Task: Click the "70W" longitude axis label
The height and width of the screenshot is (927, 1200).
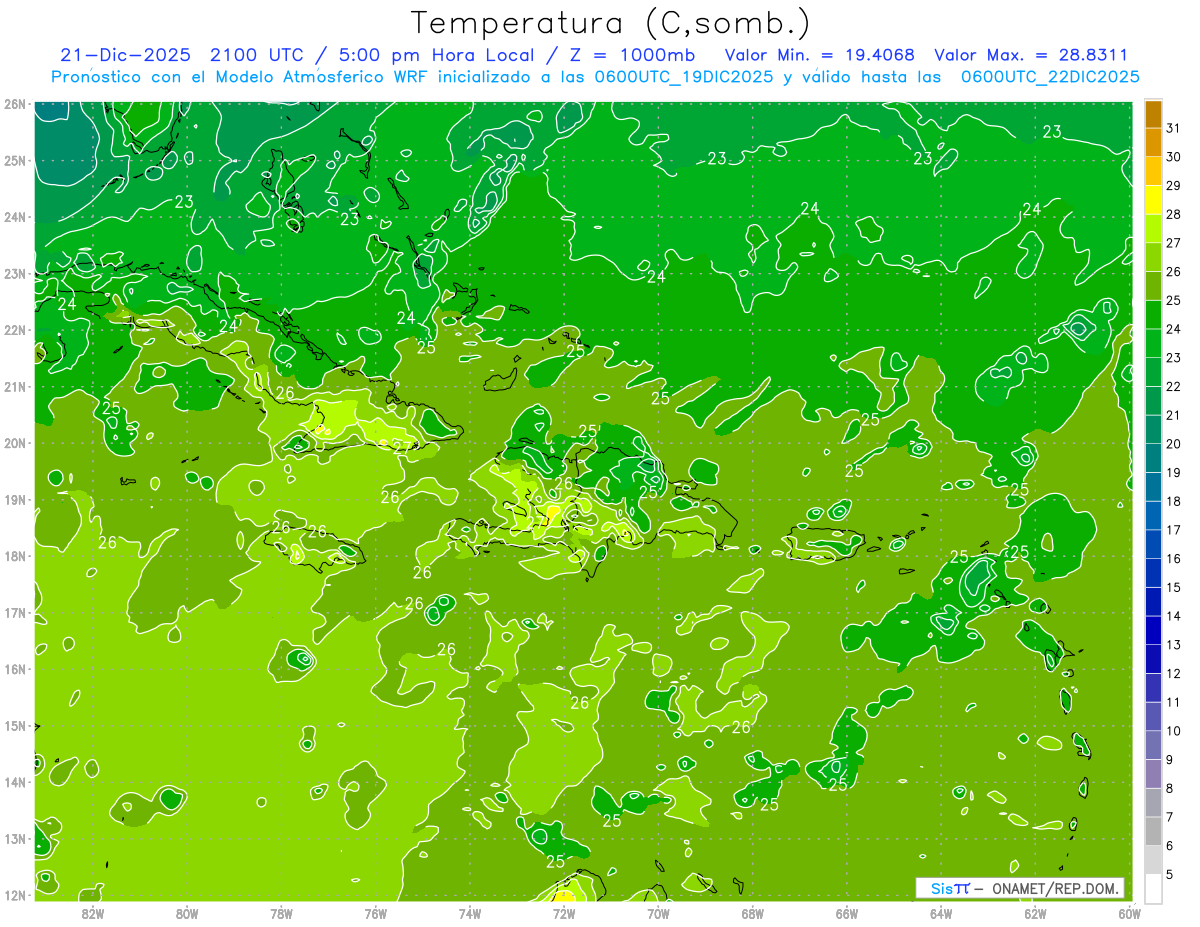Action: click(658, 913)
